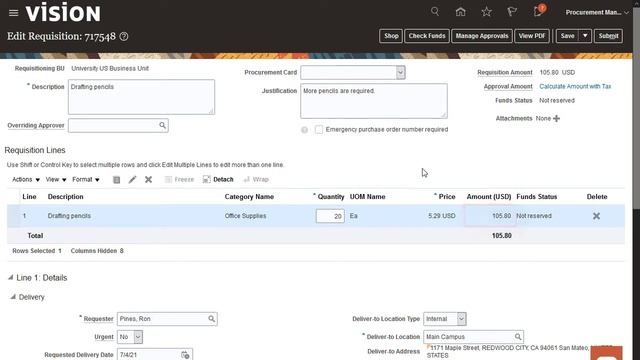
Task: Click the Shop button
Action: click(391, 36)
